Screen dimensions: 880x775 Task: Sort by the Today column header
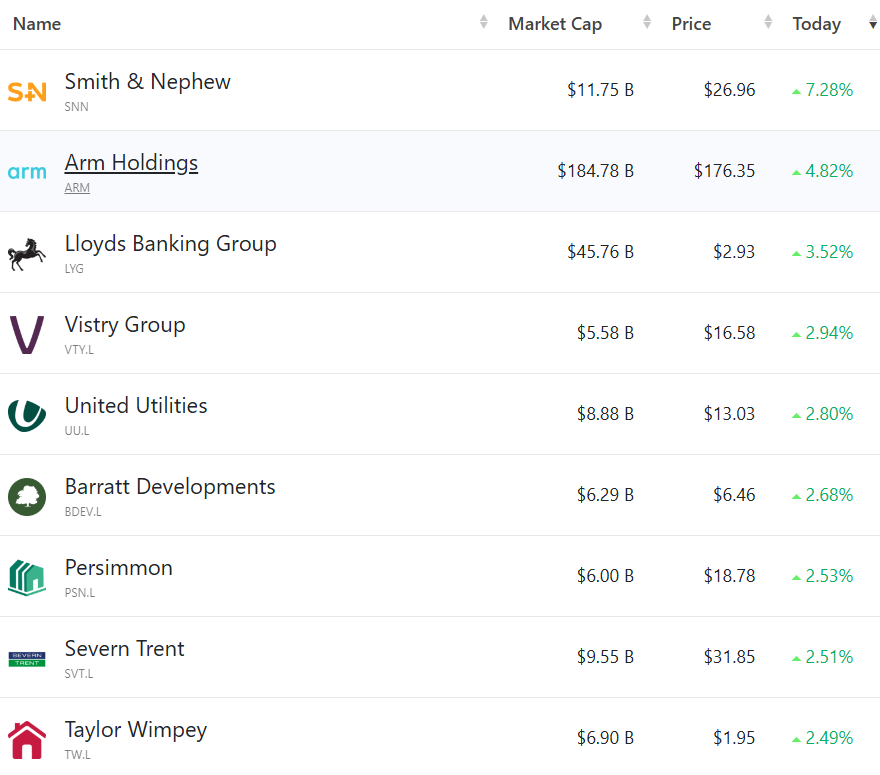(x=817, y=24)
